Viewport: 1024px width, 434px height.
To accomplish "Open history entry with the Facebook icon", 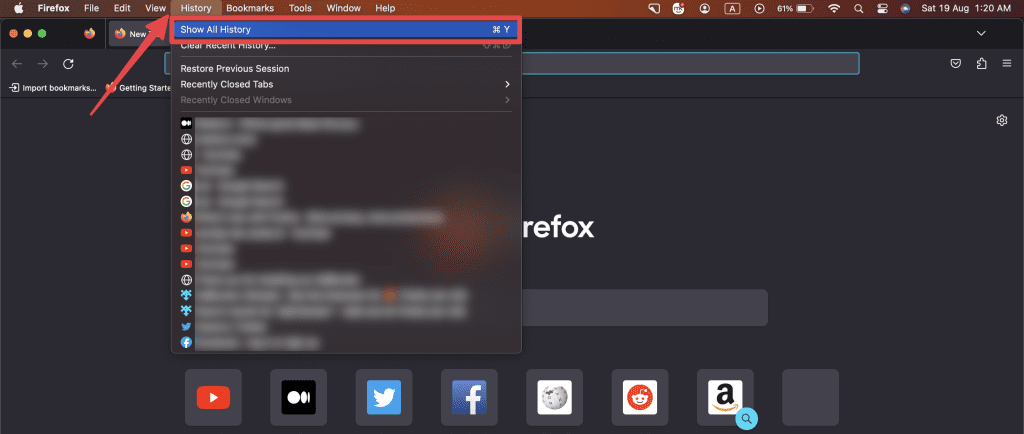I will (346, 342).
